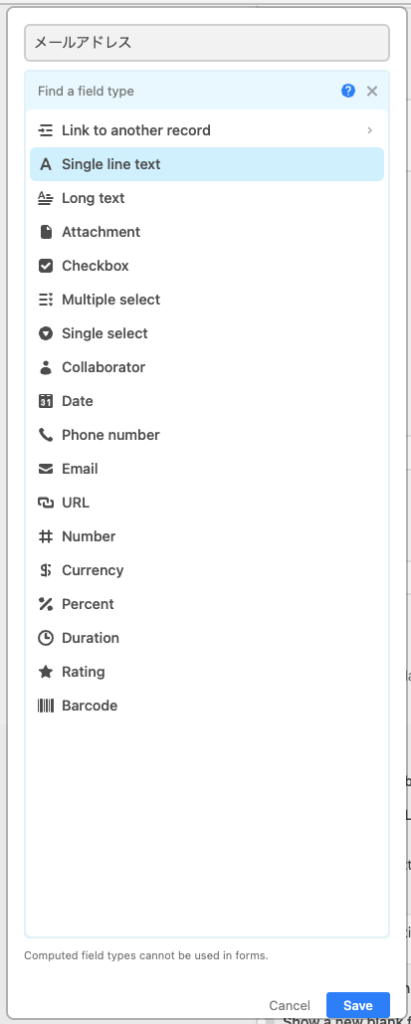This screenshot has height=1024, width=411.
Task: Click the blue help question mark icon
Action: tap(348, 91)
